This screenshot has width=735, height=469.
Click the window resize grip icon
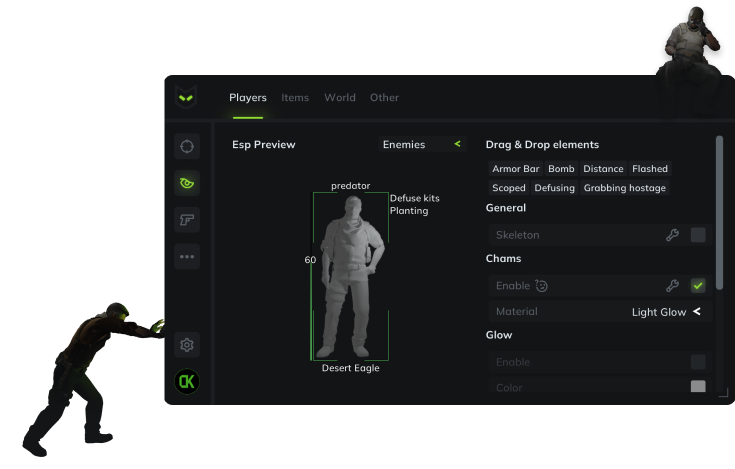[723, 393]
